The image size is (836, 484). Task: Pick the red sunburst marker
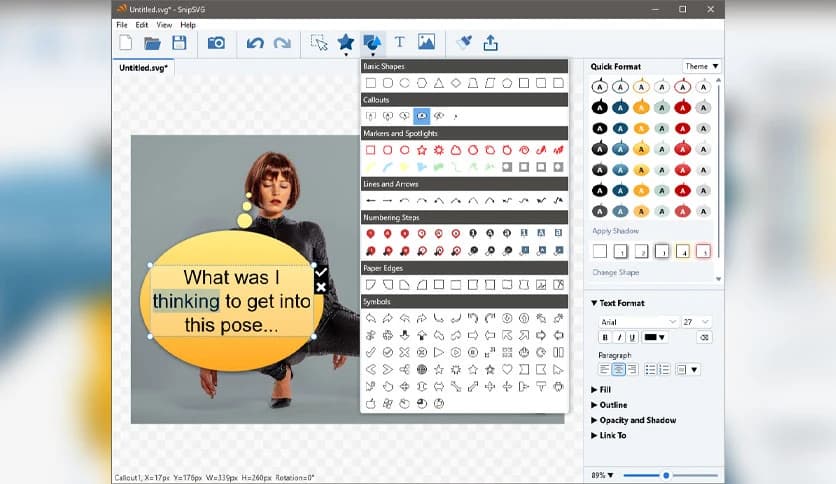439,150
